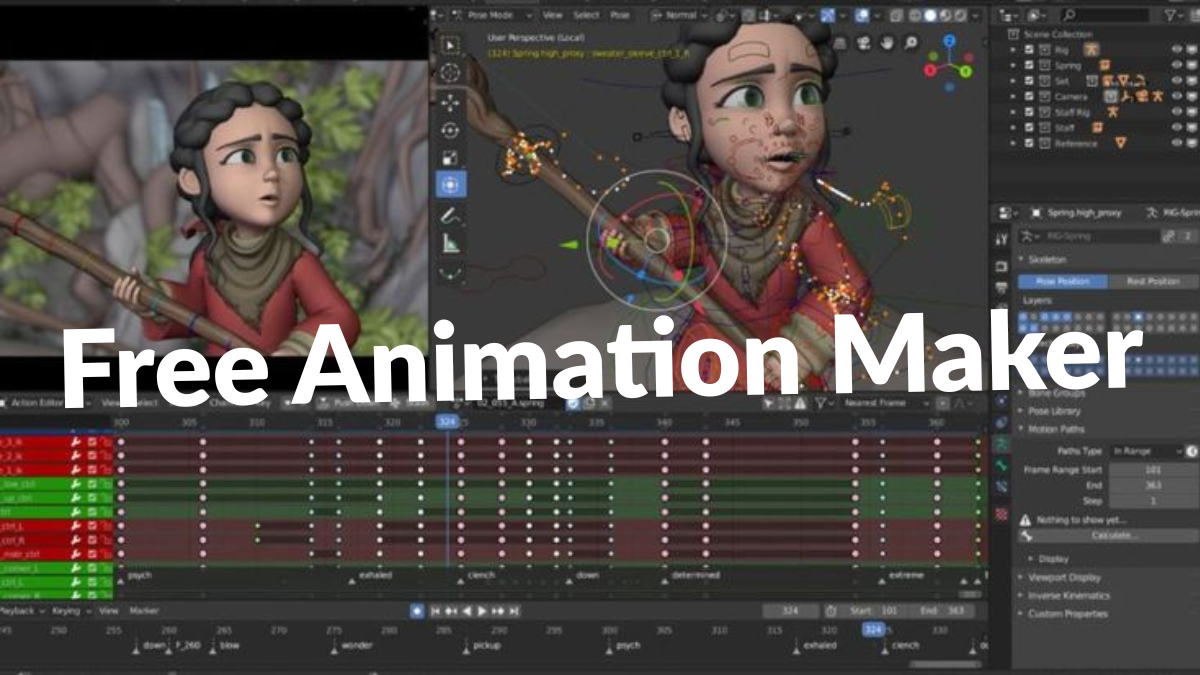Image resolution: width=1200 pixels, height=675 pixels.
Task: Toggle auto keying record button
Action: tap(417, 610)
